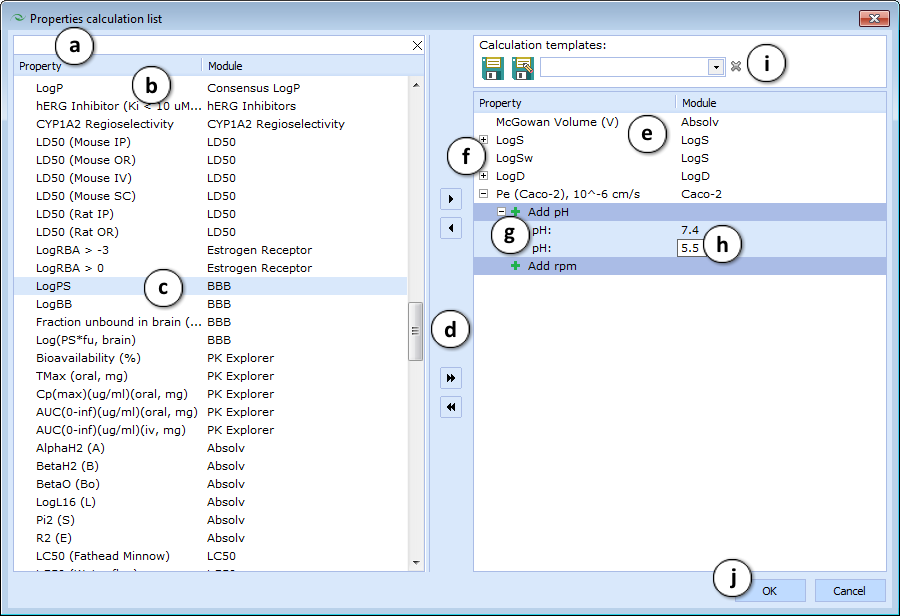Sort left list by Module header
The height and width of the screenshot is (616, 900).
[x=313, y=66]
